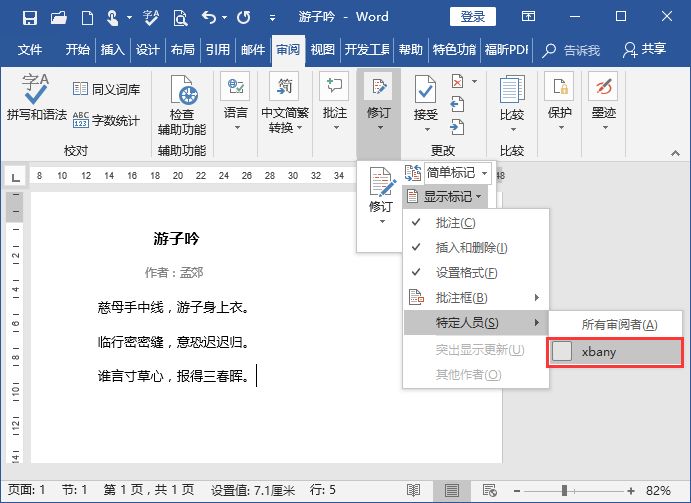
Task: Click the Track Changes (修订) icon in dropdown panel
Action: tap(382, 182)
